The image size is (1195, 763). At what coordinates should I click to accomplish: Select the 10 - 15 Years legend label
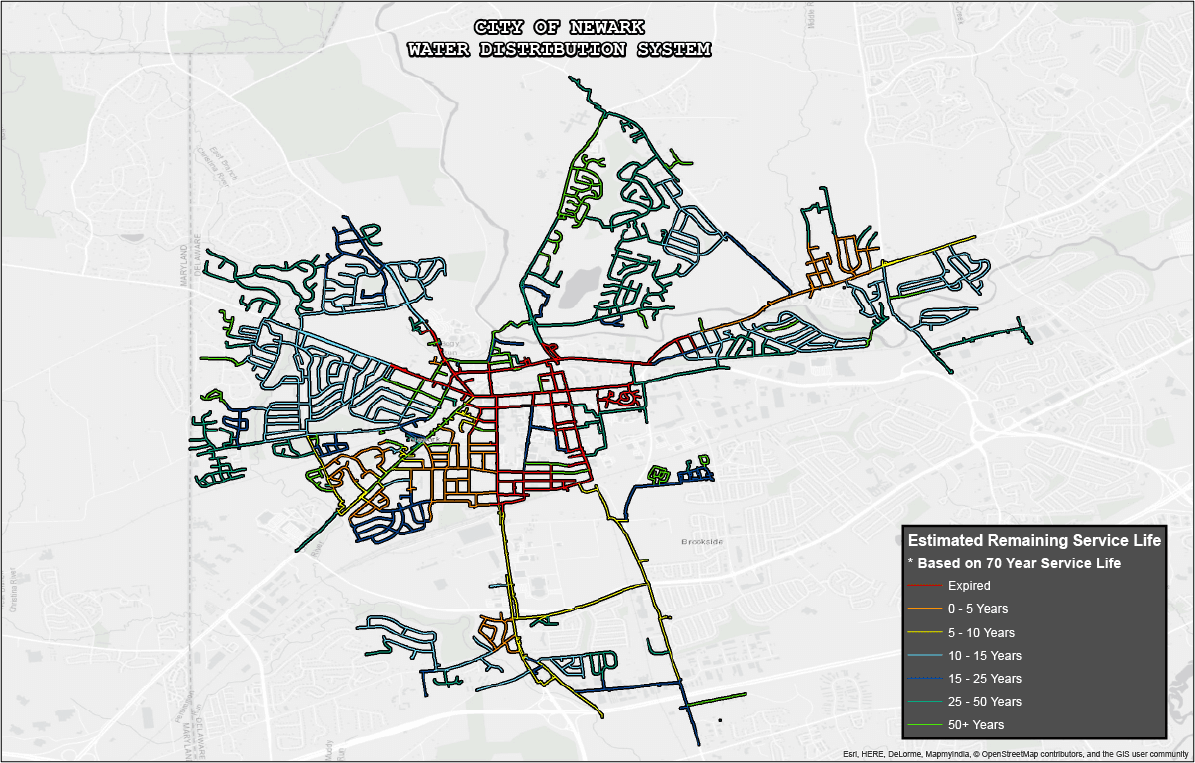tap(985, 656)
